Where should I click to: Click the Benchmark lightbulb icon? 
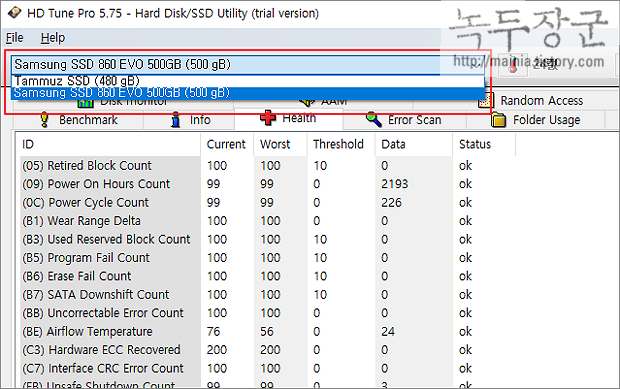pos(45,119)
